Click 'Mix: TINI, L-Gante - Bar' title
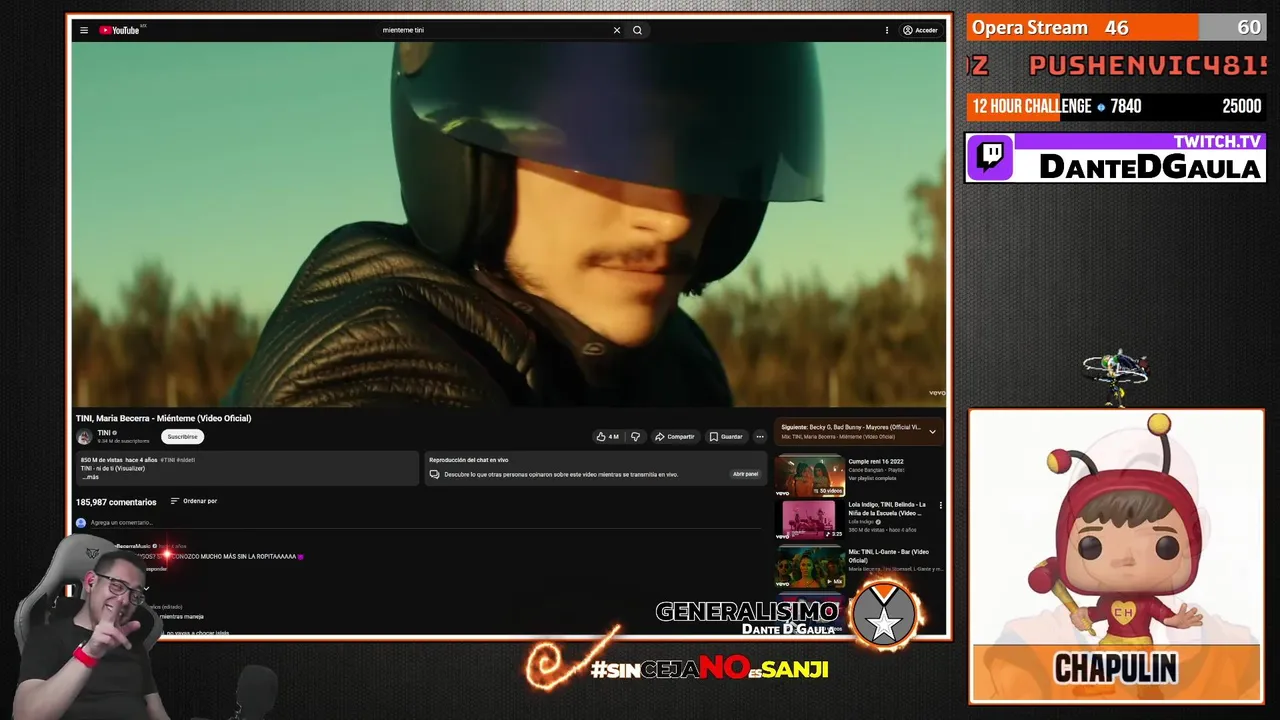This screenshot has width=1280, height=720. (x=889, y=556)
